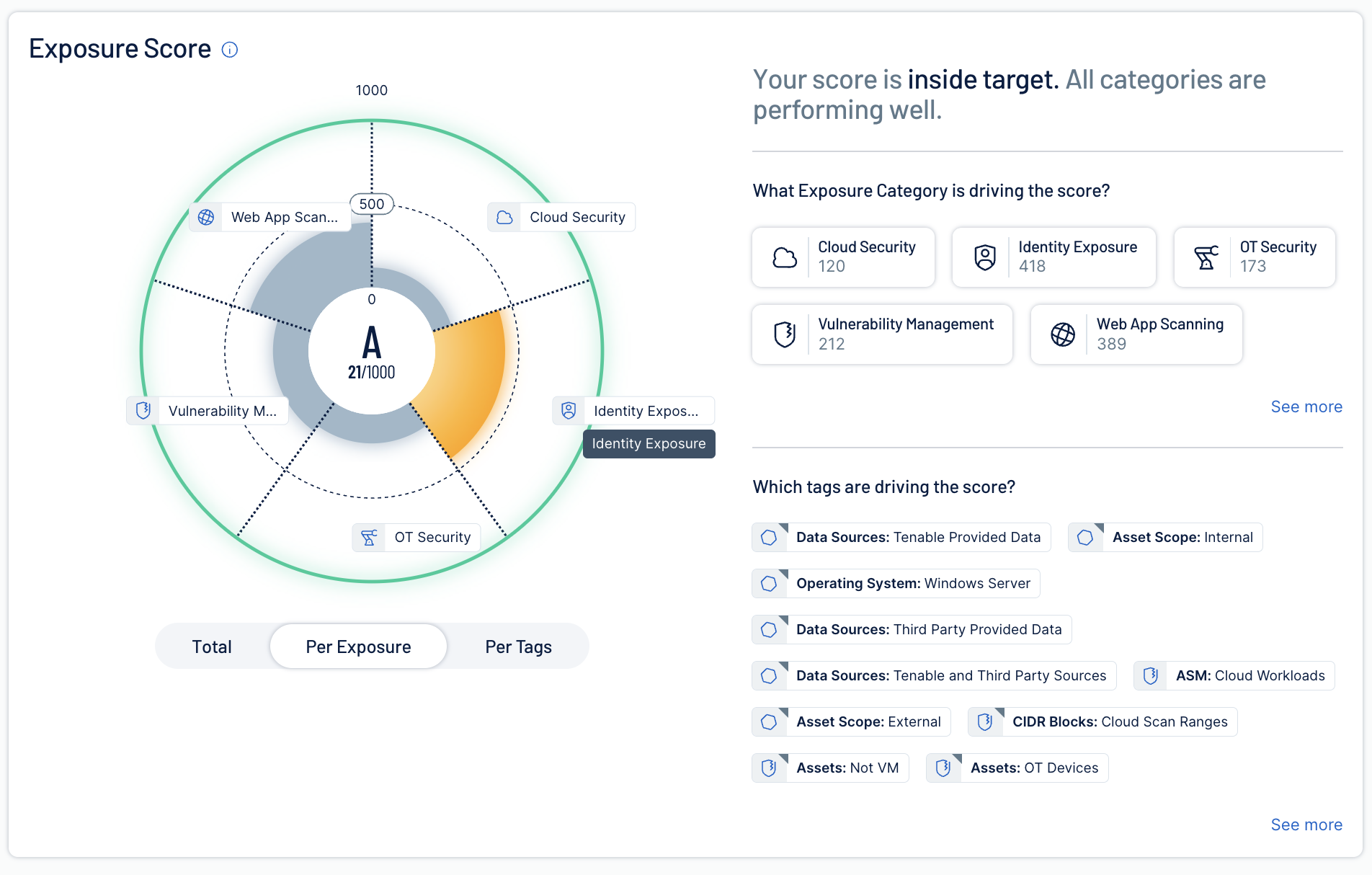Switch chart view to Per Tags
1372x875 pixels.
pos(518,647)
